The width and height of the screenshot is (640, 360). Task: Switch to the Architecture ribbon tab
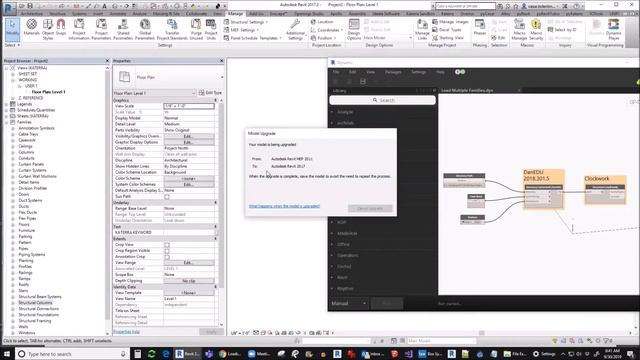pos(32,14)
